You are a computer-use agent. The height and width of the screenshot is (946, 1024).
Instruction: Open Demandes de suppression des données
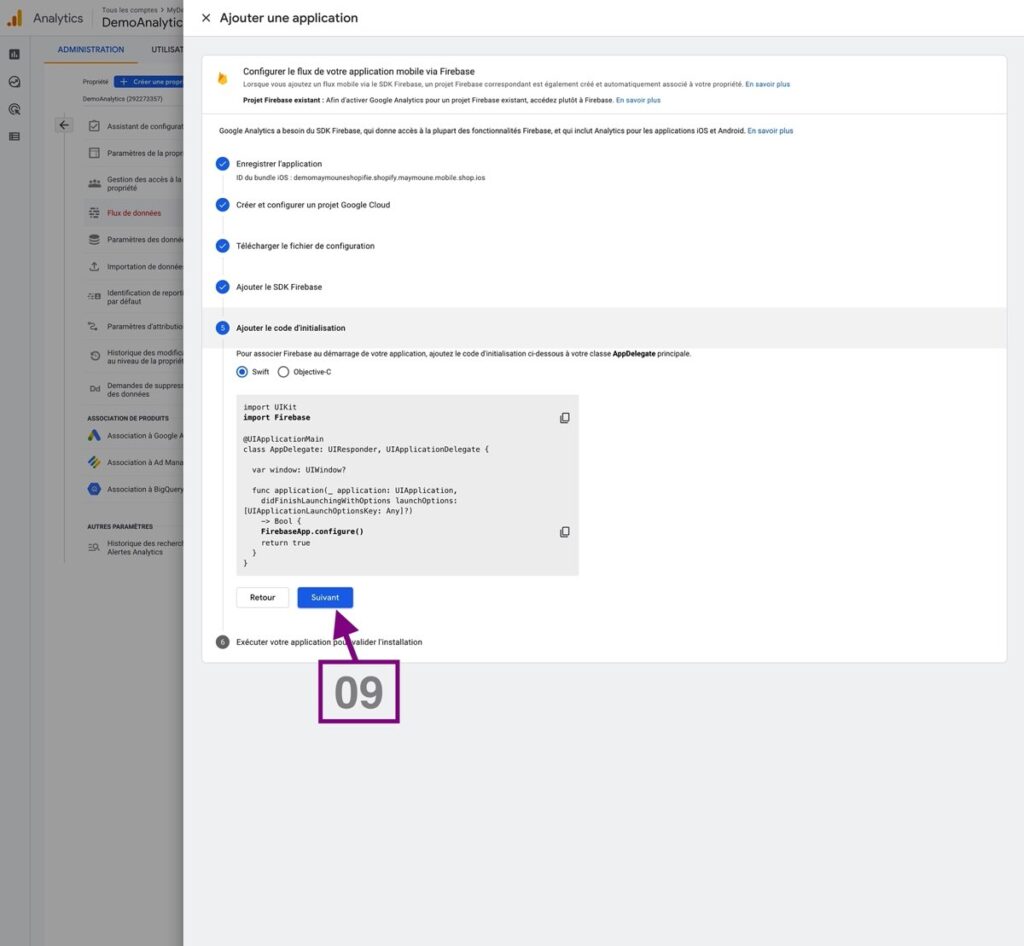pyautogui.click(x=135, y=390)
